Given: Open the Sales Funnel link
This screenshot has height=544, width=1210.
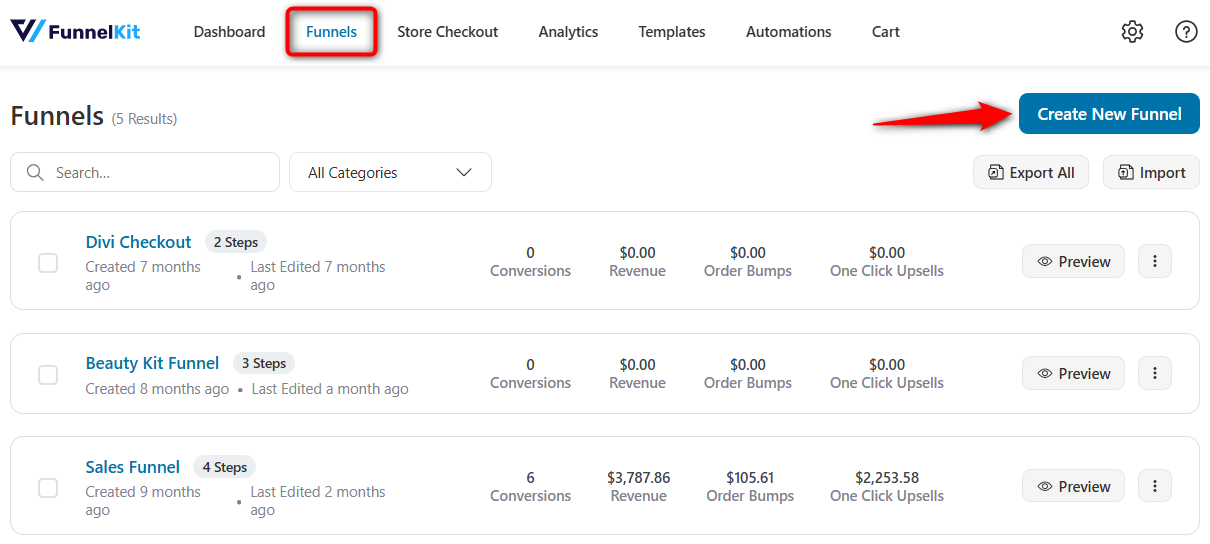Looking at the screenshot, I should pyautogui.click(x=133, y=467).
